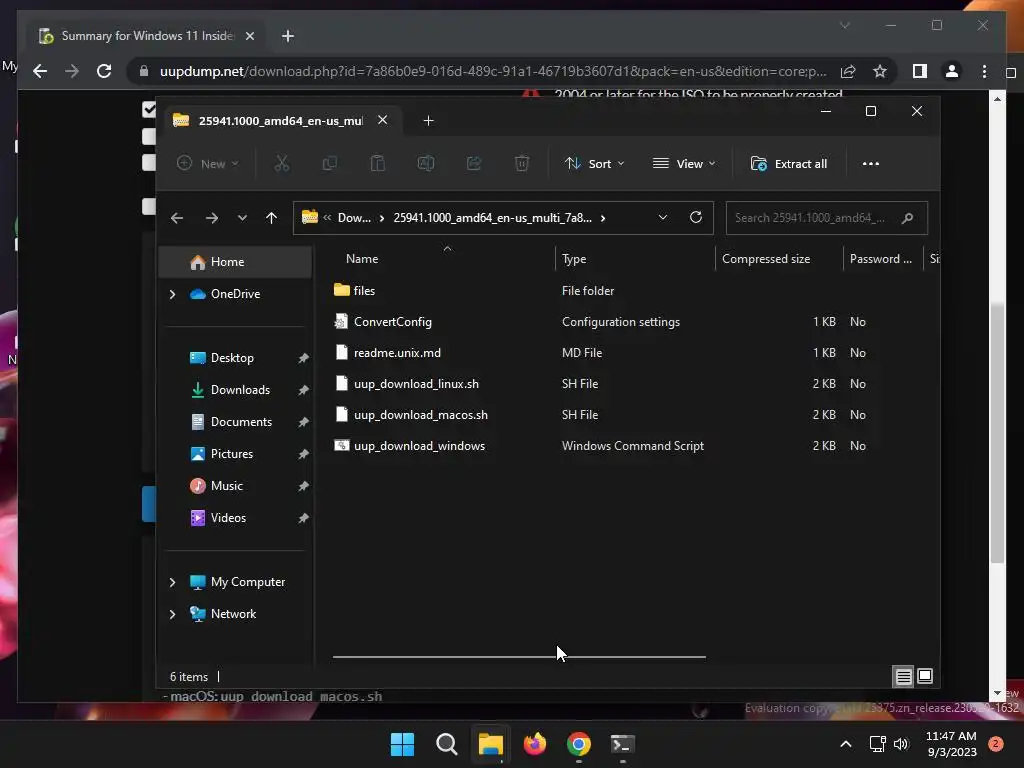Viewport: 1024px width, 768px height.
Task: Go back in Chrome browser
Action: [40, 71]
